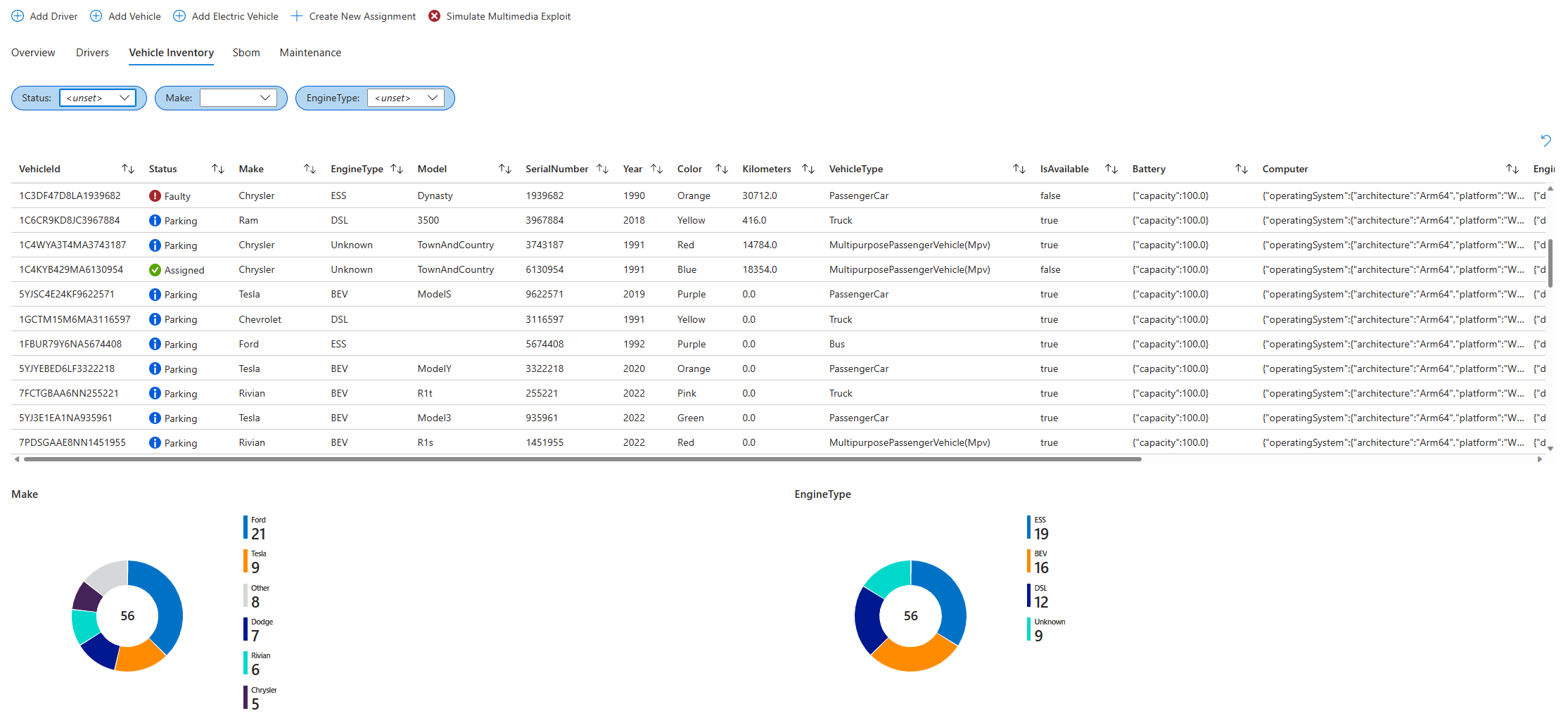This screenshot has height=718, width=1568.
Task: Open the Sbom tab
Action: pyautogui.click(x=246, y=53)
